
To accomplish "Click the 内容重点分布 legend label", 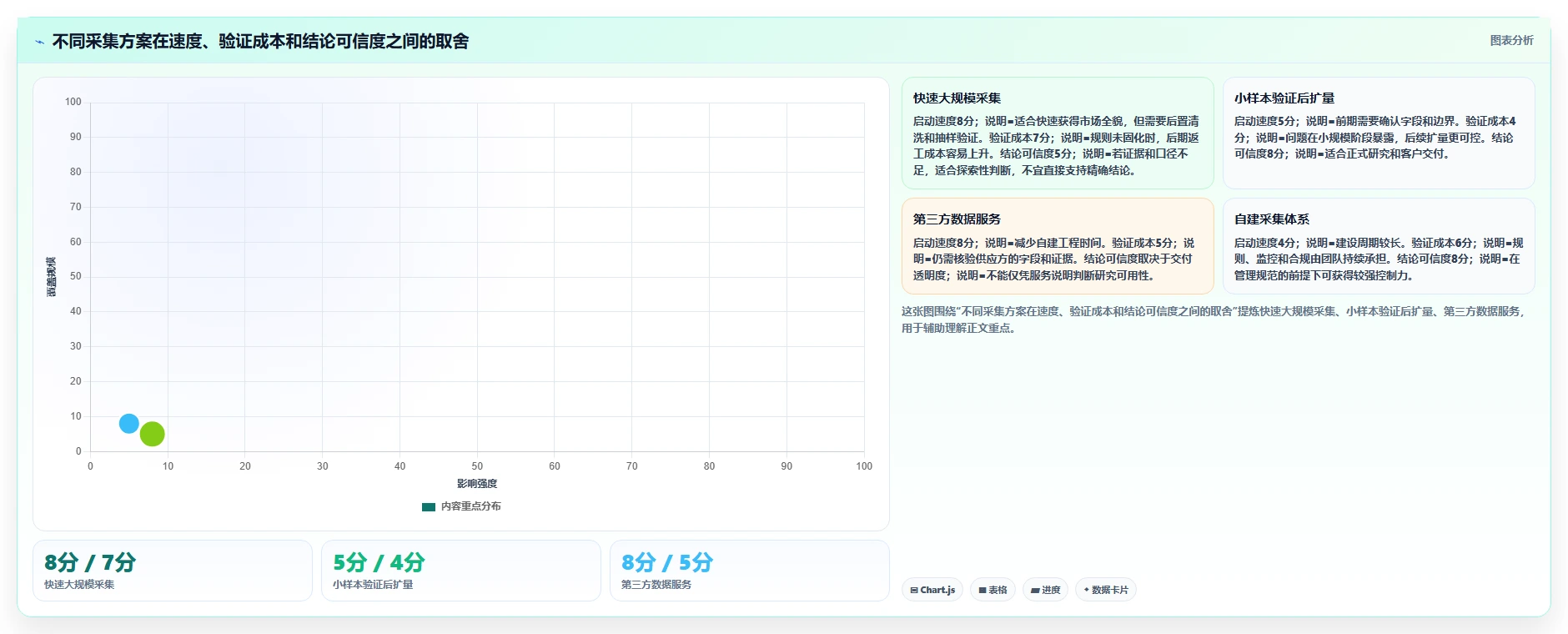I will (471, 506).
